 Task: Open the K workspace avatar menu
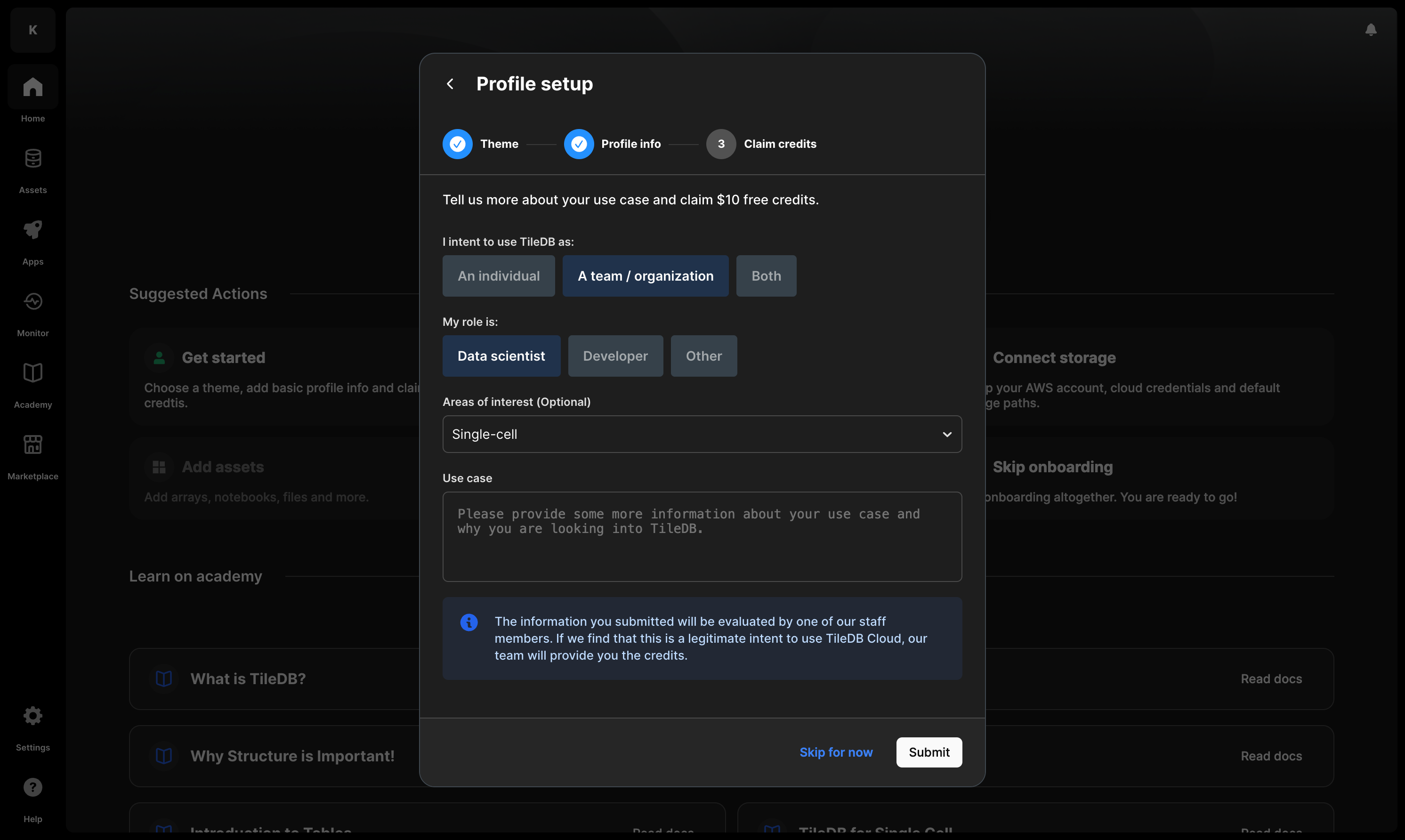tap(33, 30)
